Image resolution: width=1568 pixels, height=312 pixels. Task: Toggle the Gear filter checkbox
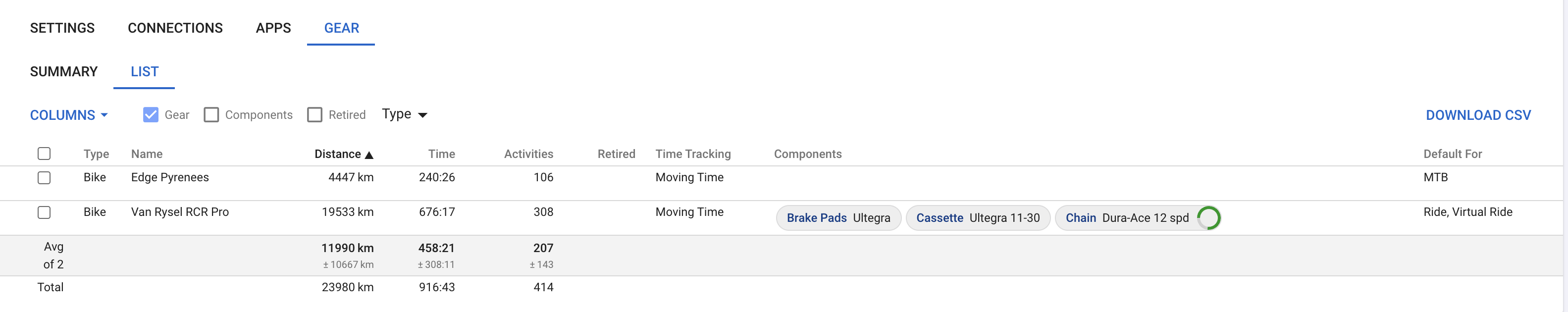coord(151,115)
